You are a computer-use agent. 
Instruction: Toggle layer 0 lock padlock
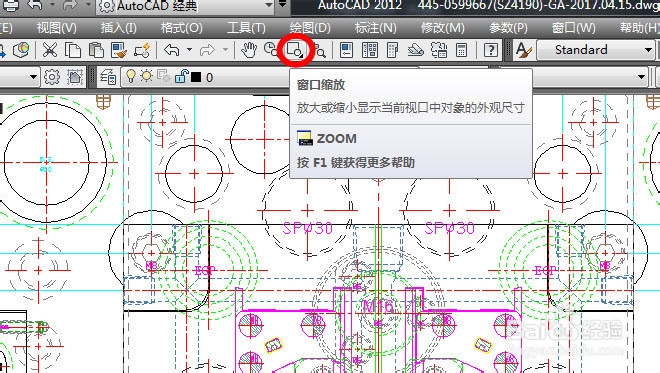[x=181, y=76]
